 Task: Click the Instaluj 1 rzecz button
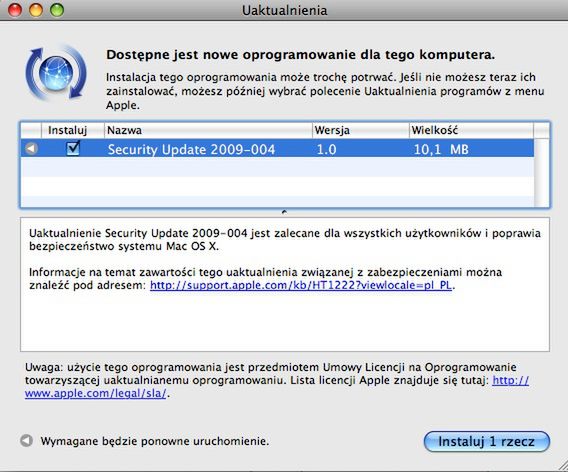486,441
